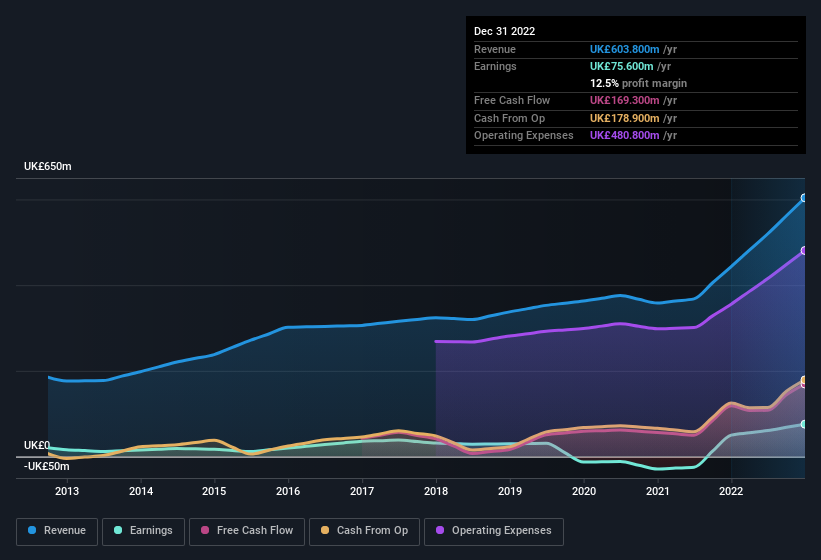Click the Revenue endpoint marker on chart
The image size is (821, 560).
tap(804, 198)
